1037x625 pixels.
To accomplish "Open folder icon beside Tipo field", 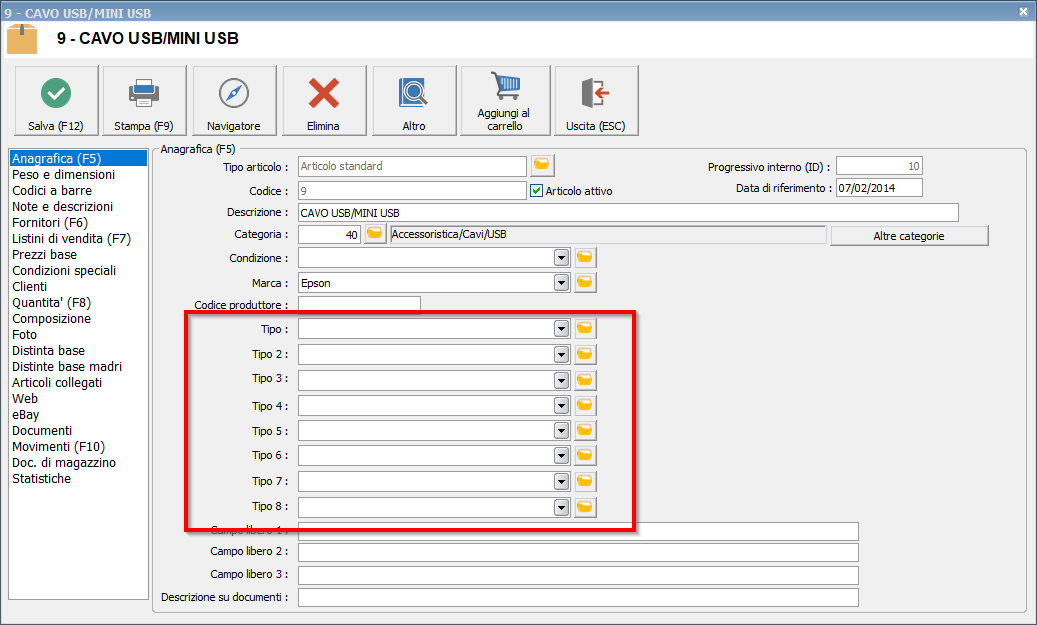I will (585, 328).
